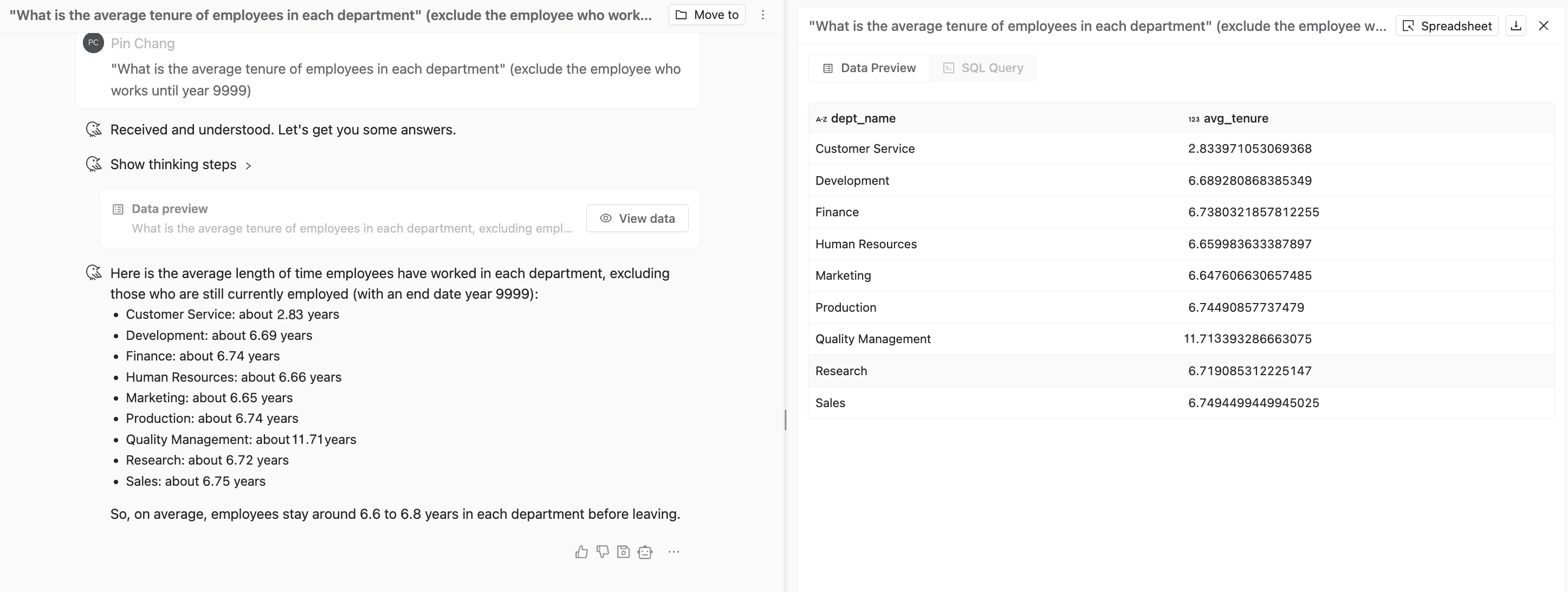
Task: Open the Spreadsheet view button
Action: click(1447, 26)
